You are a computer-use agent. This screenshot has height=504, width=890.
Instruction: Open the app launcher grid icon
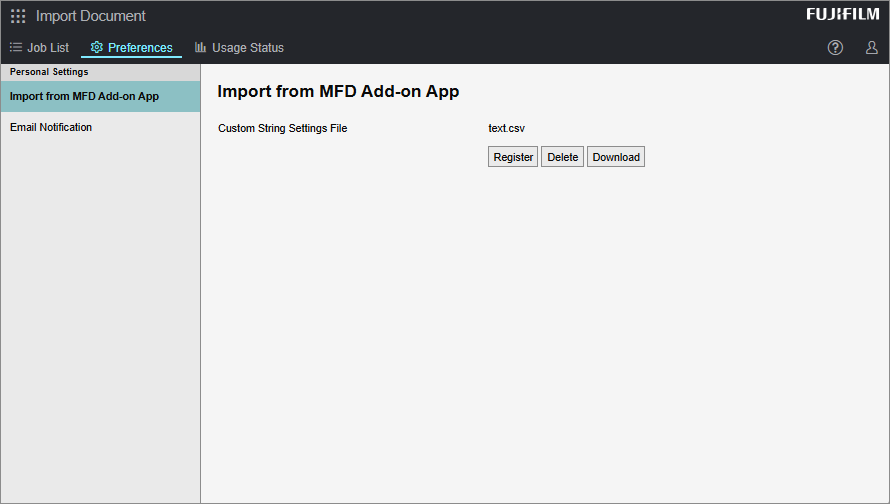point(18,16)
